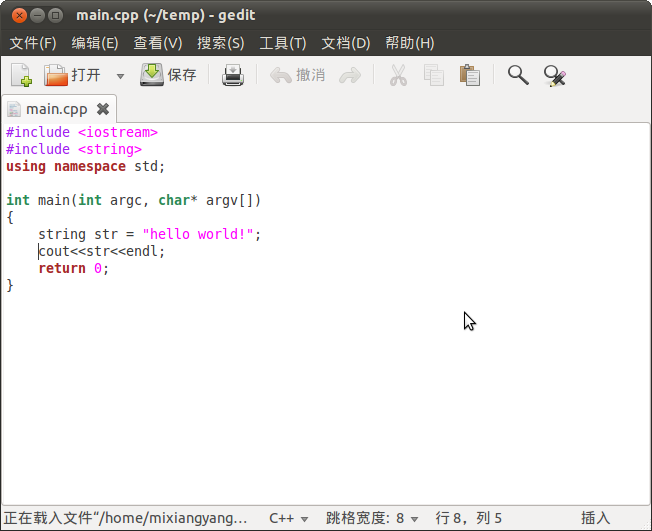This screenshot has height=531, width=652.
Task: Click on #include <string> line
Action: [x=74, y=149]
